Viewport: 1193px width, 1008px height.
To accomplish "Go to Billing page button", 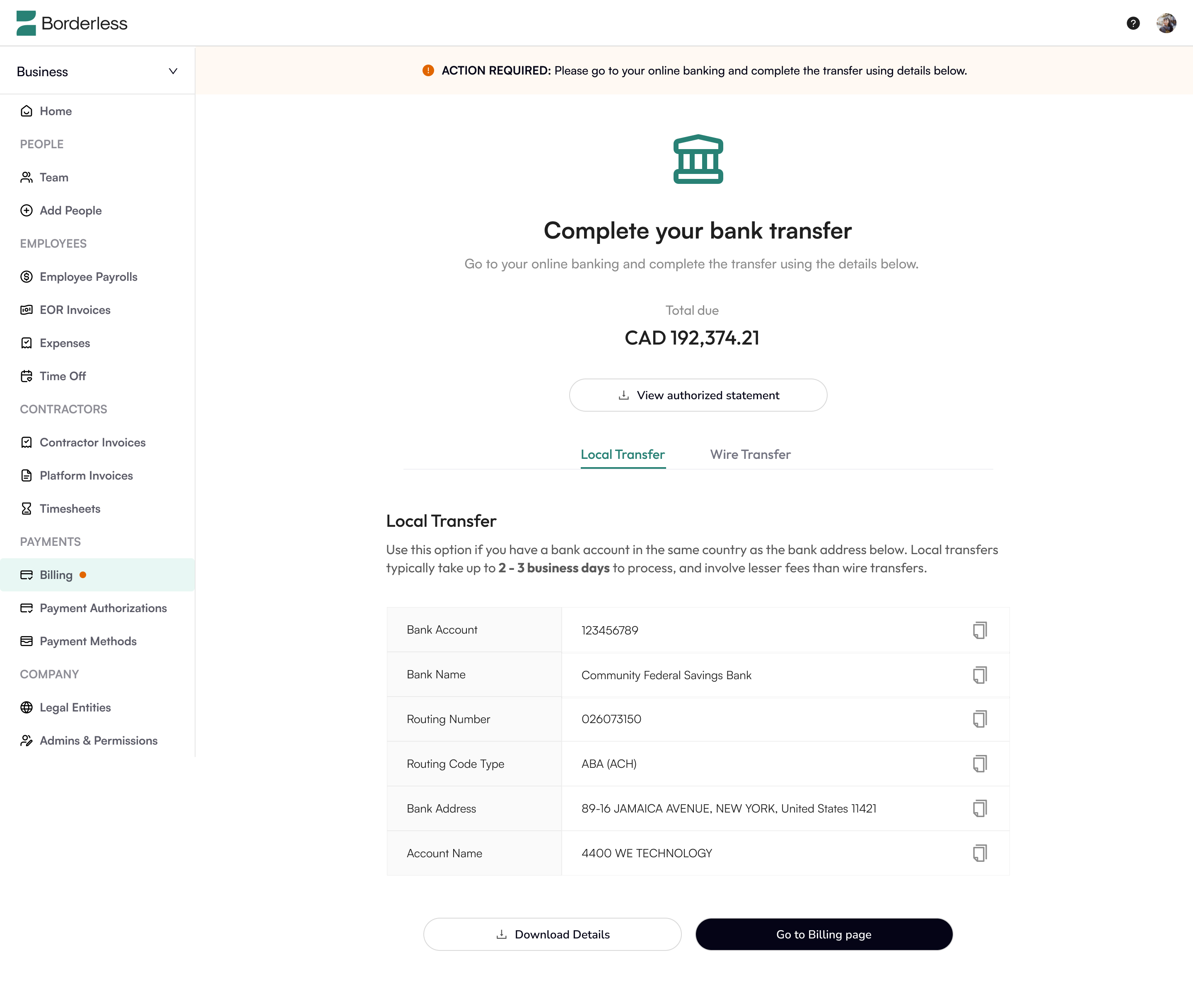I will pyautogui.click(x=824, y=934).
